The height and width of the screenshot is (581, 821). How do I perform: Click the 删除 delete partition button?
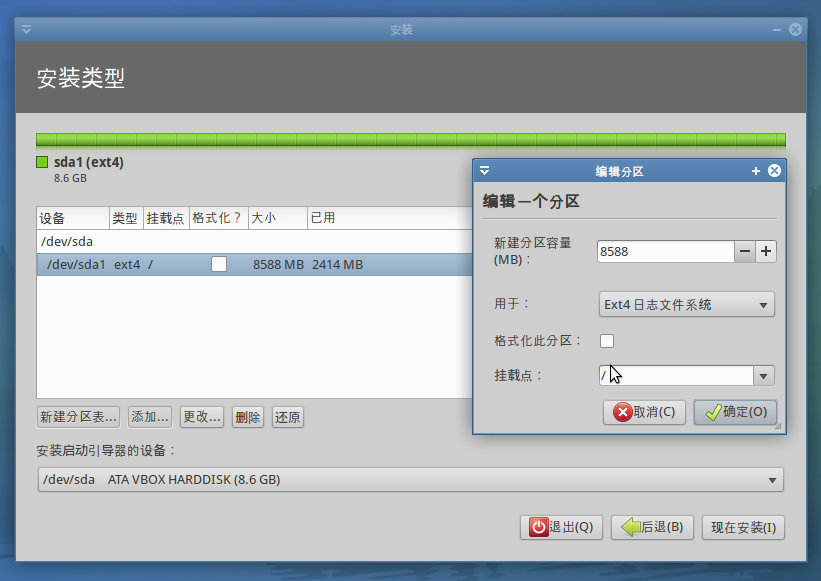248,417
